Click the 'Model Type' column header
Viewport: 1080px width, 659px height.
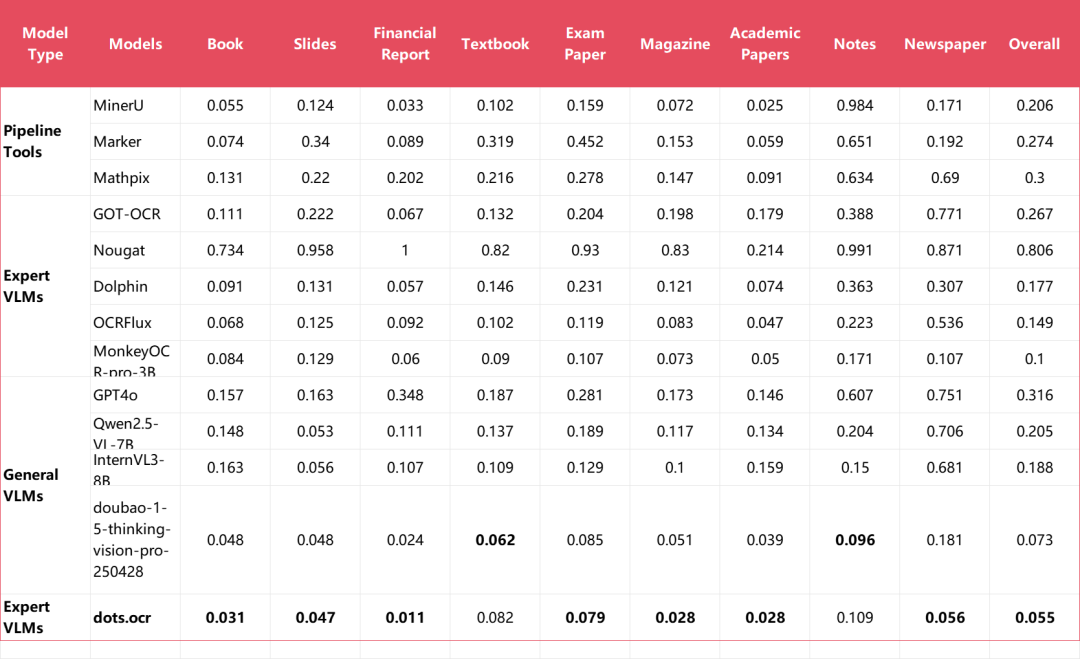pyautogui.click(x=45, y=43)
